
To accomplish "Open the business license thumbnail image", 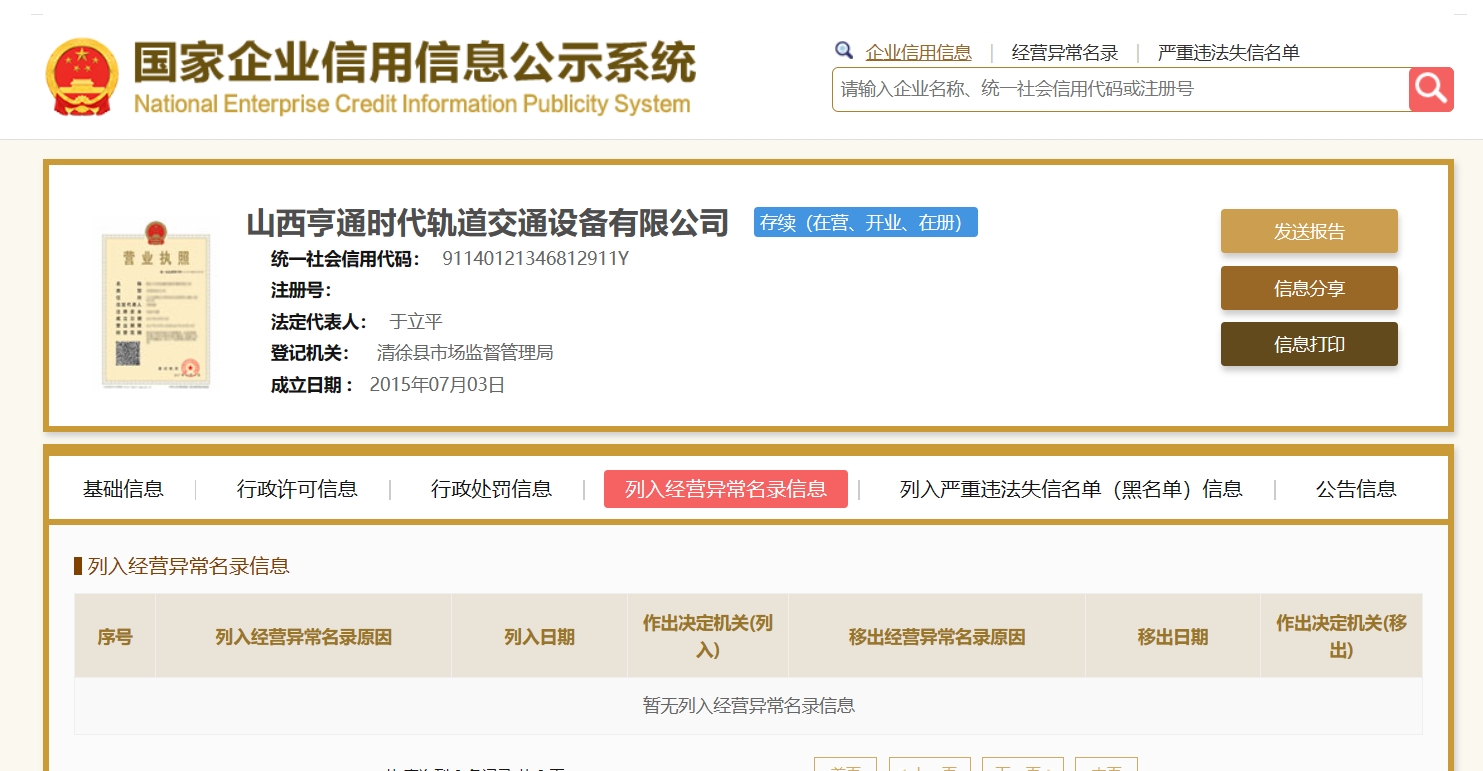I will 156,304.
